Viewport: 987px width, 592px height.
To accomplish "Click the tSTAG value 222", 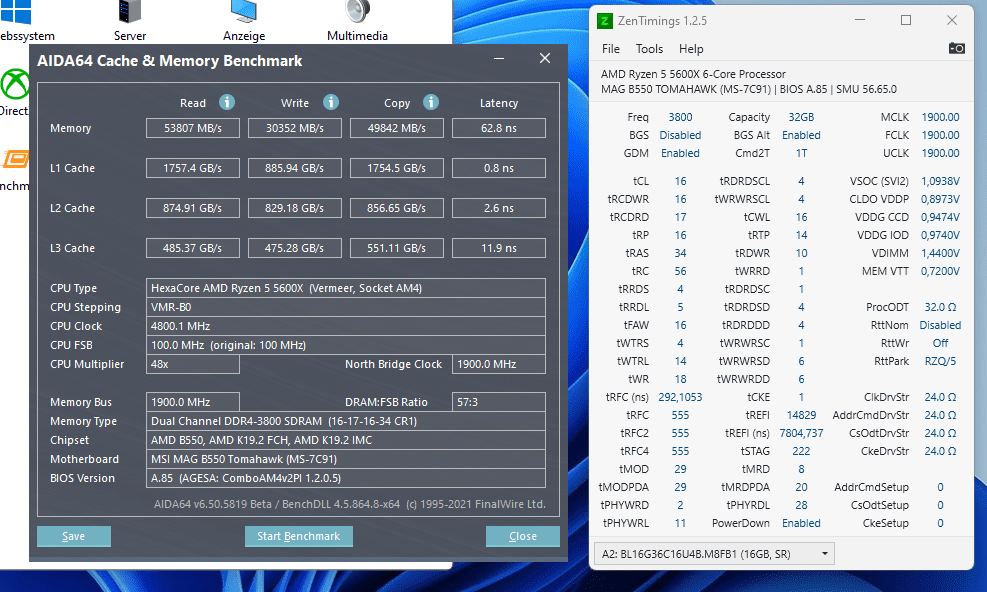I will [801, 452].
